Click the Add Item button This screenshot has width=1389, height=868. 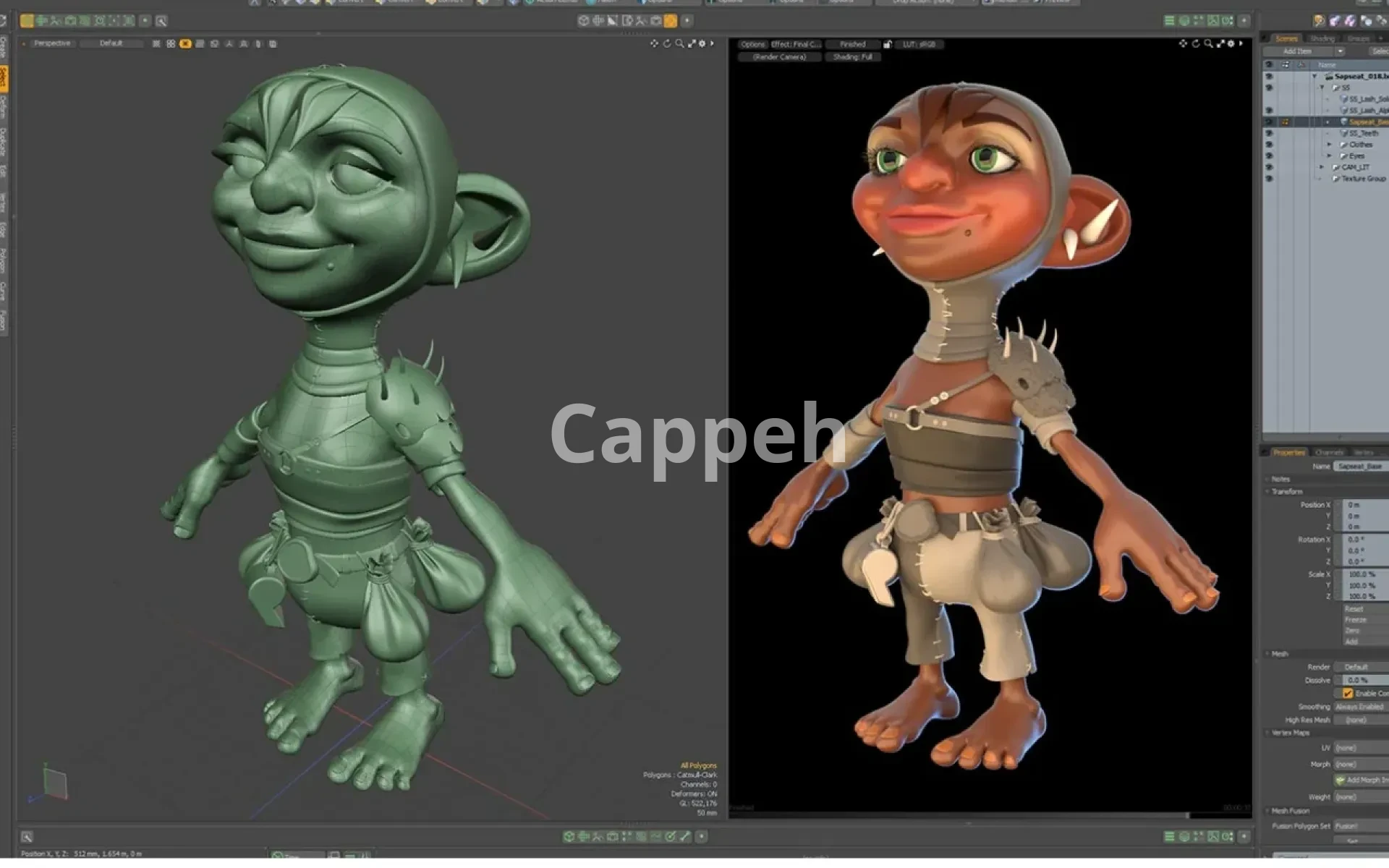[x=1298, y=51]
